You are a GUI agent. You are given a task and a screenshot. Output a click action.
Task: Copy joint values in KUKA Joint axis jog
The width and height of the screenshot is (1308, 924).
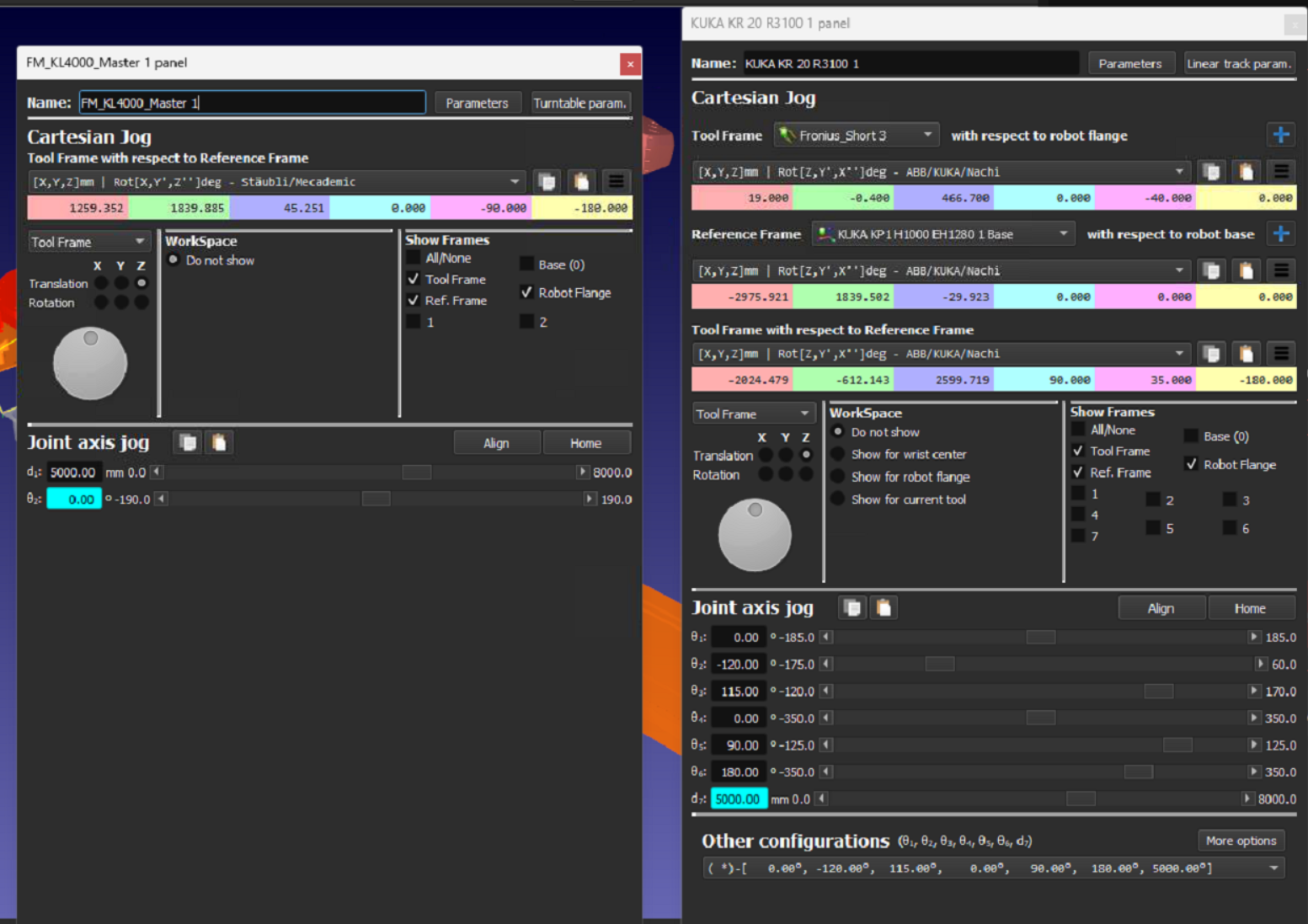(x=852, y=608)
